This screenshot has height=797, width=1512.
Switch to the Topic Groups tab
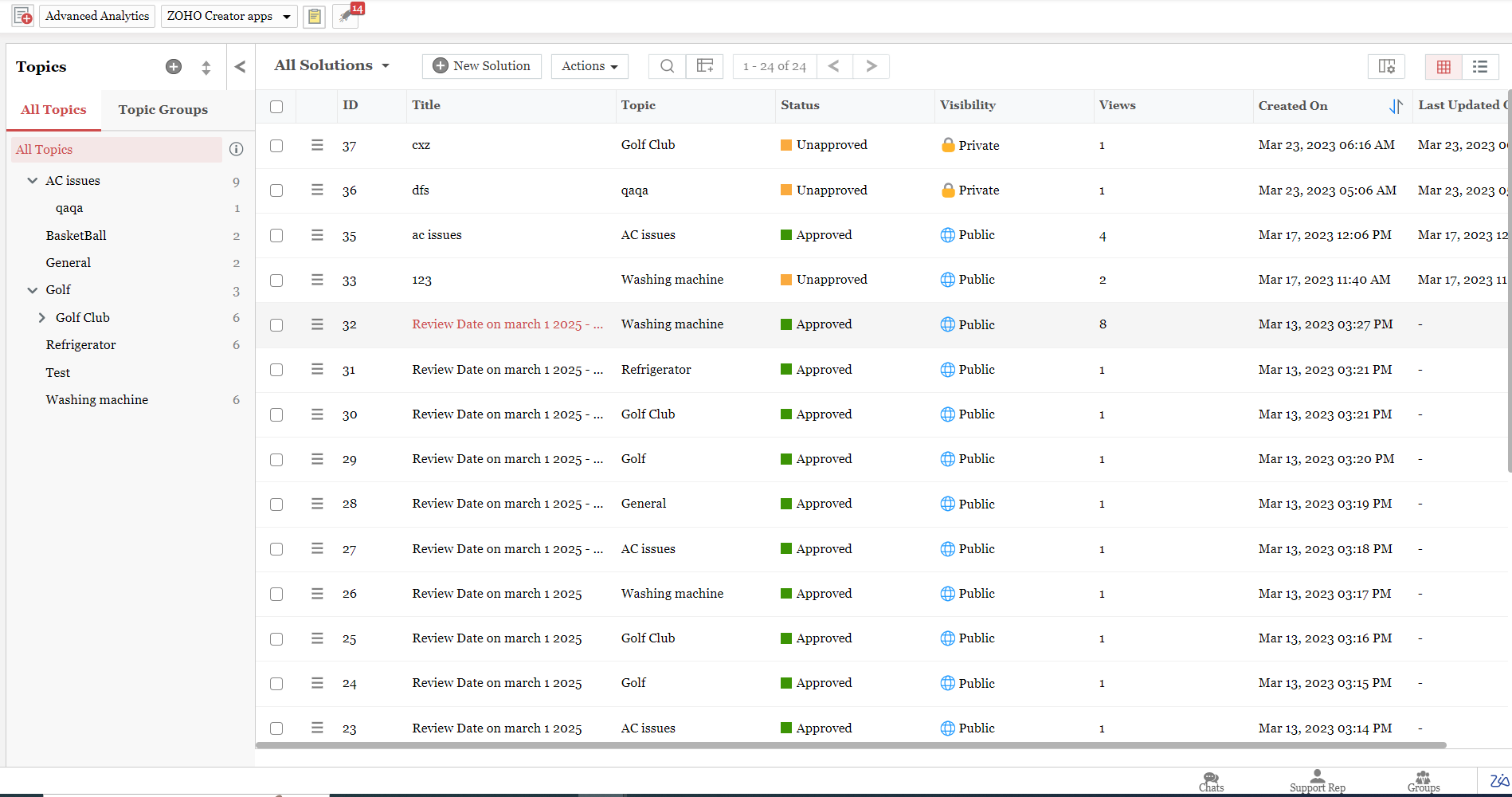[x=163, y=110]
